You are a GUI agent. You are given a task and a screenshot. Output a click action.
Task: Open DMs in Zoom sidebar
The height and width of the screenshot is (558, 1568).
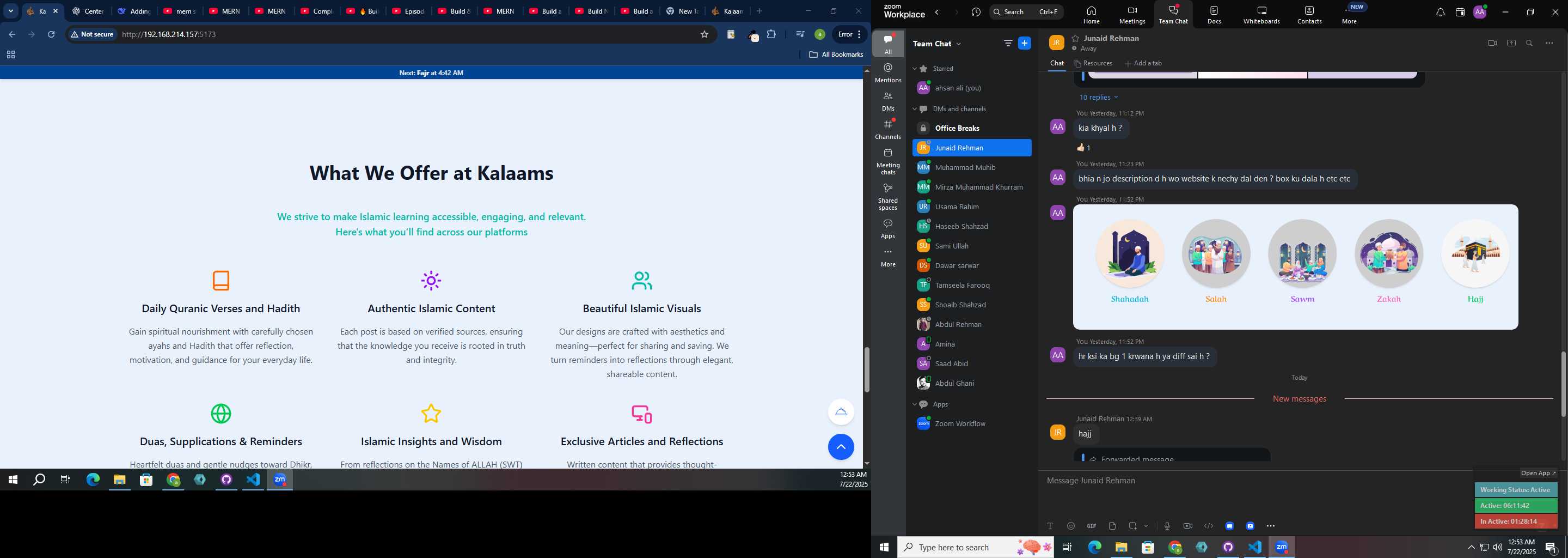click(x=888, y=102)
